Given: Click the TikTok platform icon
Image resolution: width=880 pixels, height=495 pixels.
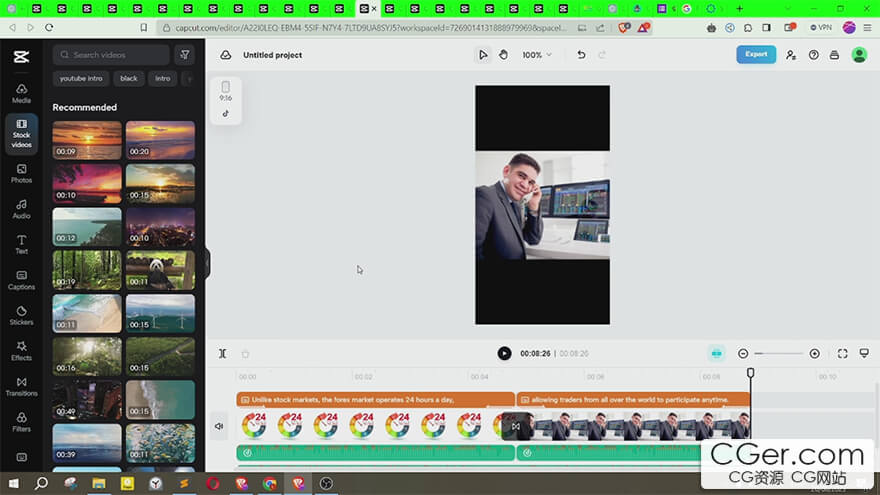Looking at the screenshot, I should [225, 113].
